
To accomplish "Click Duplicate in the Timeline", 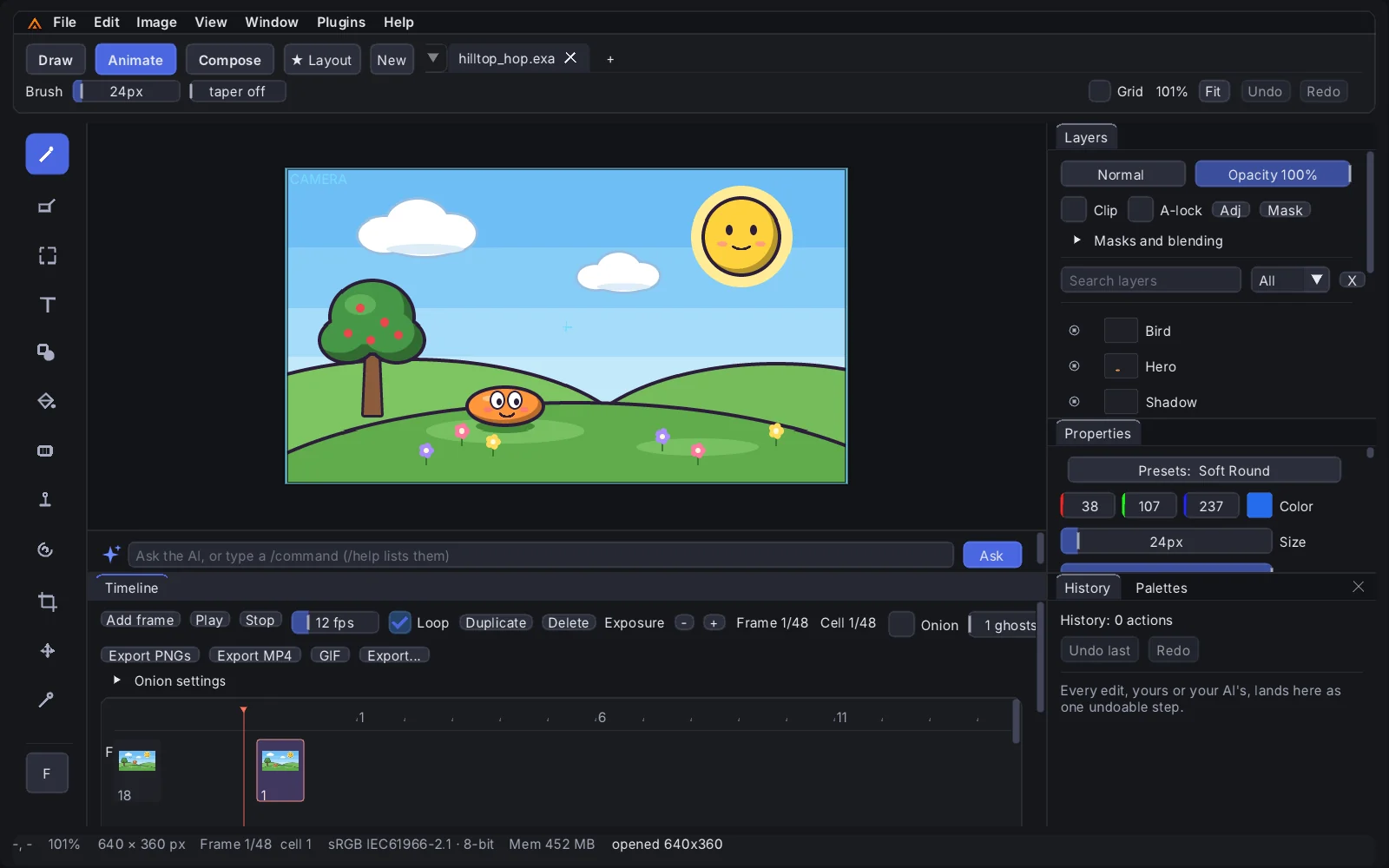I will click(496, 622).
